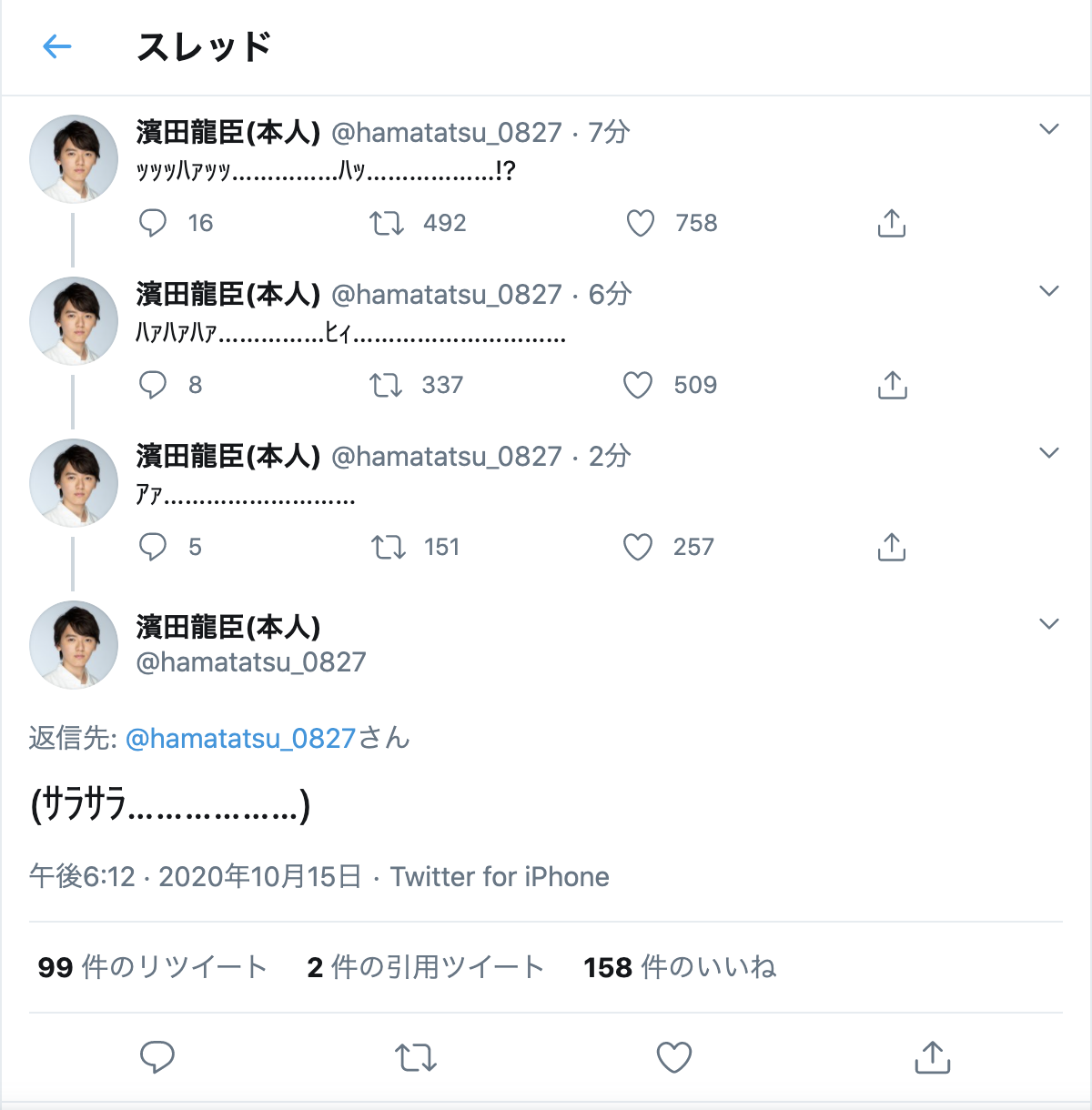Go back using the blue arrow
The image size is (1092, 1110).
pyautogui.click(x=56, y=46)
